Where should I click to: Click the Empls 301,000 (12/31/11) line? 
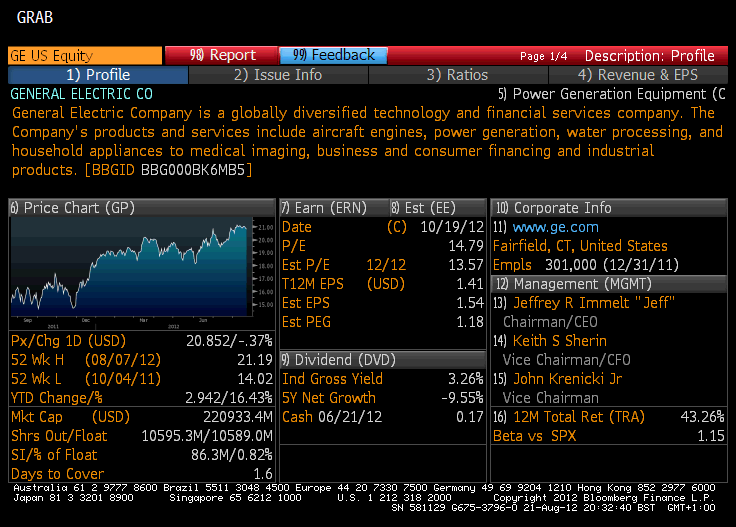[x=586, y=265]
